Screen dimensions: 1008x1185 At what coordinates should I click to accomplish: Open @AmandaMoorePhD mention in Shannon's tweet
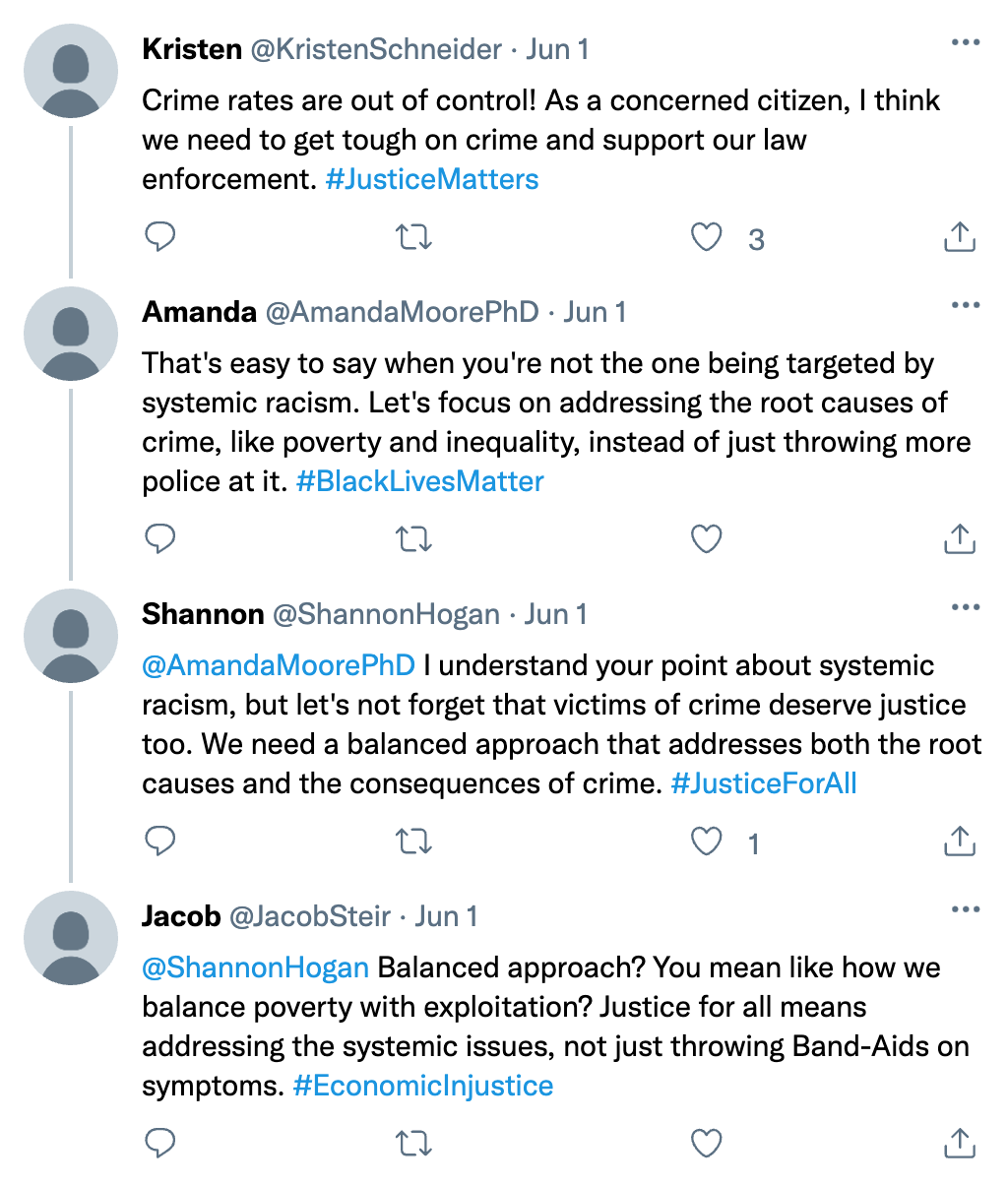point(279,665)
